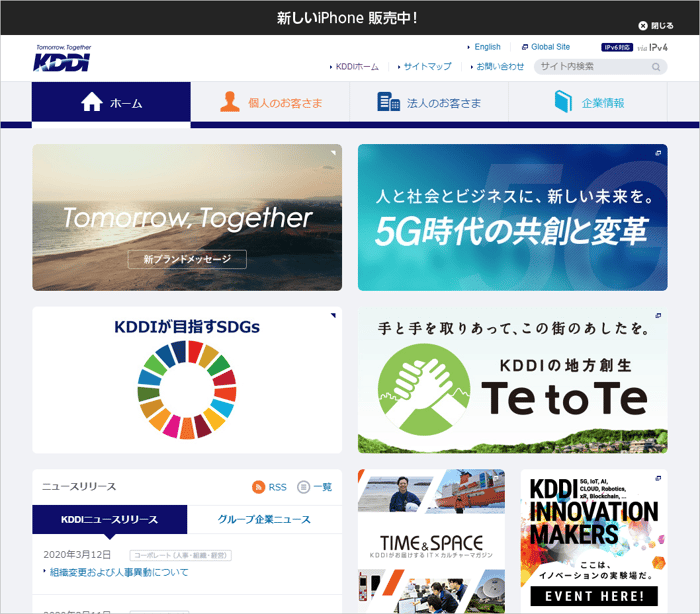Click the search magnifier icon
The width and height of the screenshot is (700, 614).
656,67
